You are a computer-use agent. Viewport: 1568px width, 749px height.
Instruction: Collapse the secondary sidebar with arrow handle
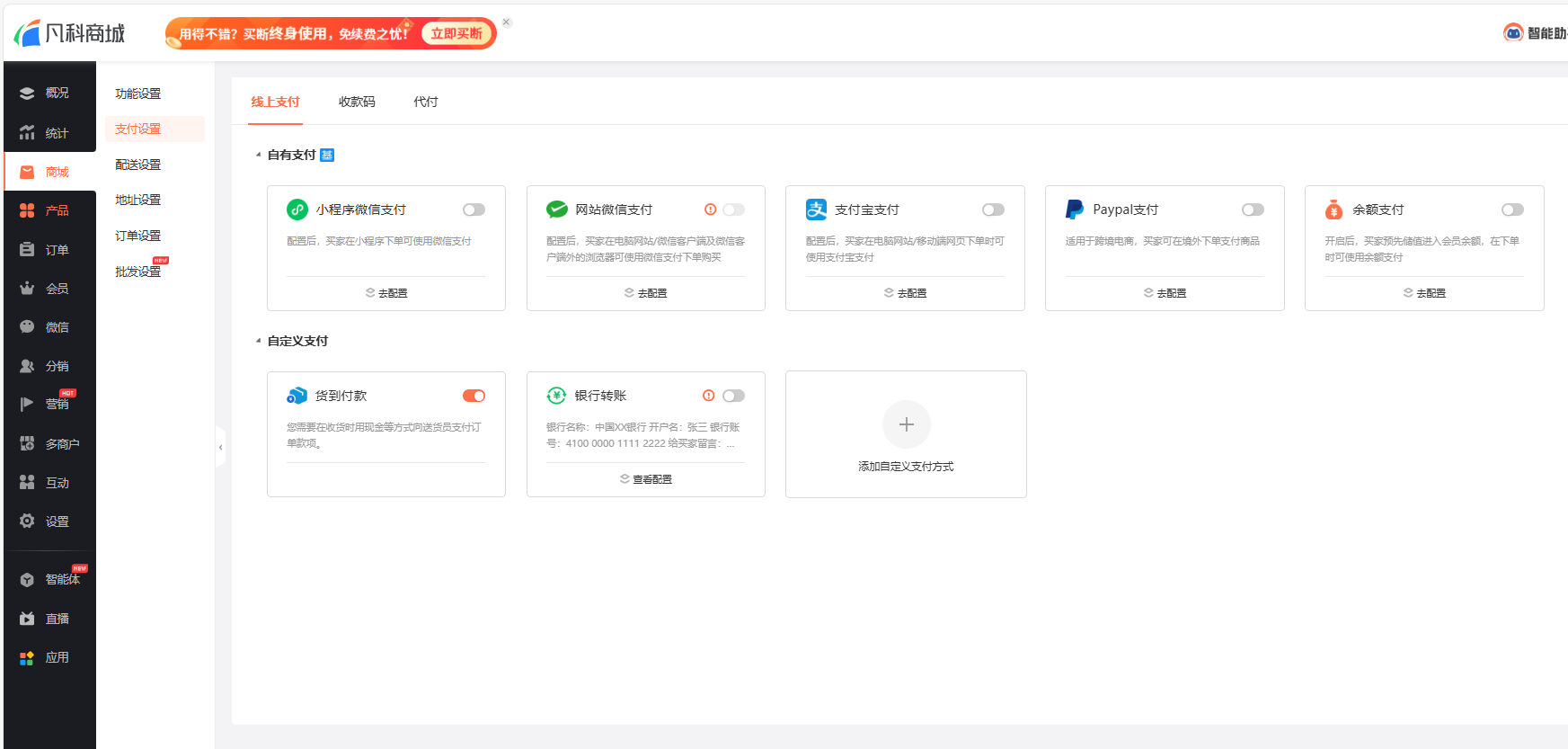click(220, 447)
